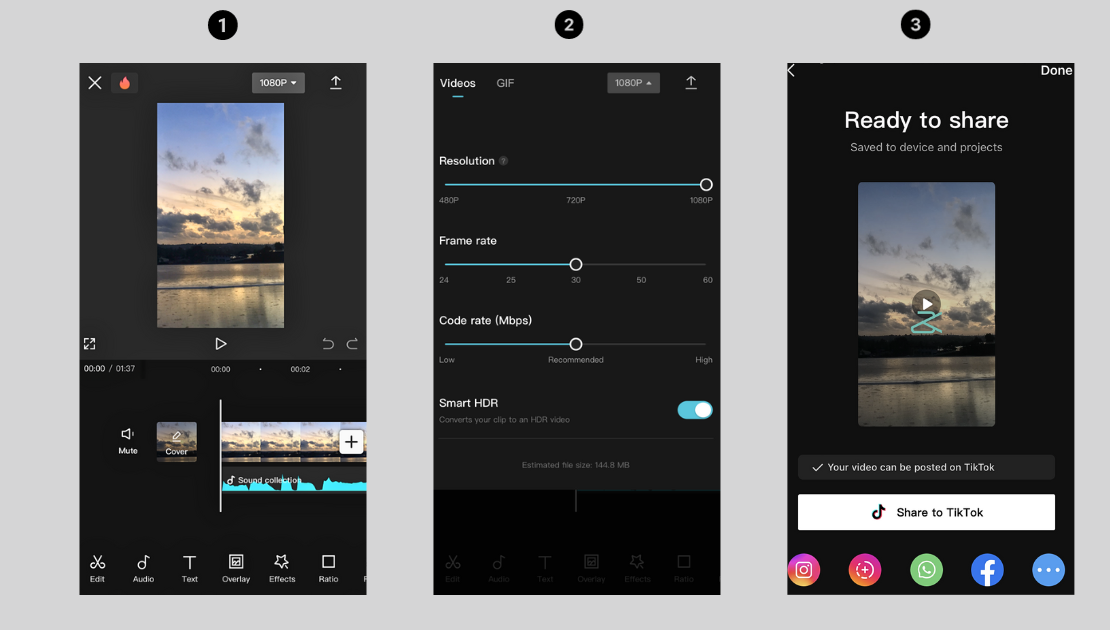This screenshot has height=630, width=1110.
Task: Click the Share to TikTok button
Action: click(x=926, y=512)
